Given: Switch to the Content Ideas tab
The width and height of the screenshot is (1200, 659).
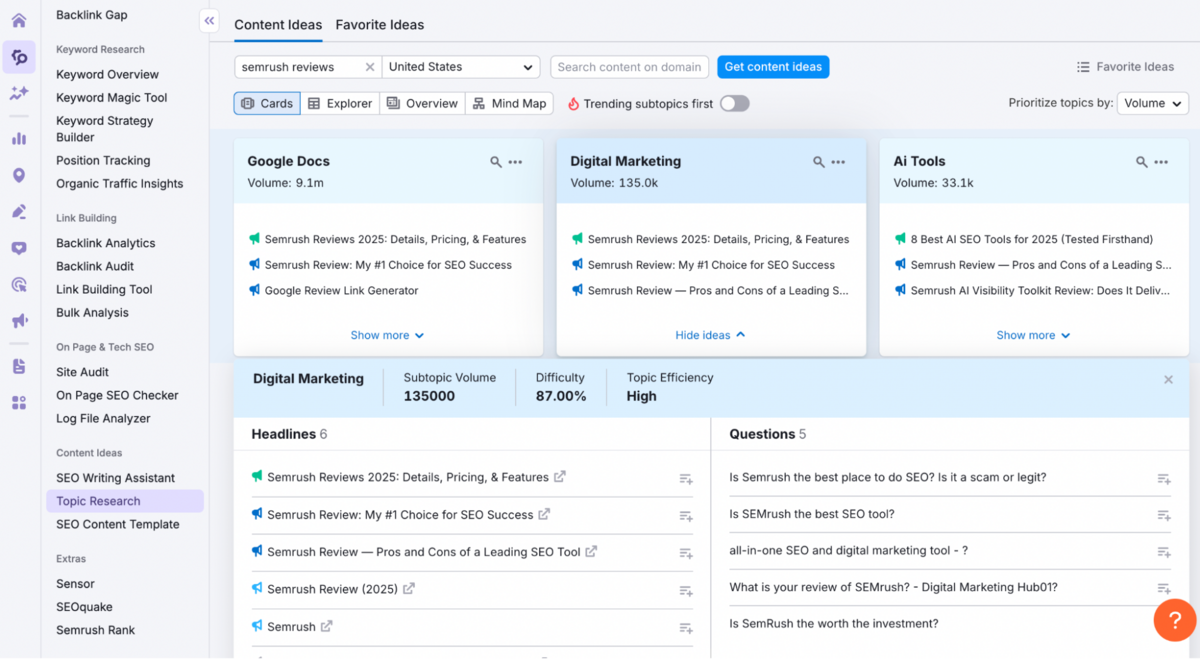Looking at the screenshot, I should [278, 25].
